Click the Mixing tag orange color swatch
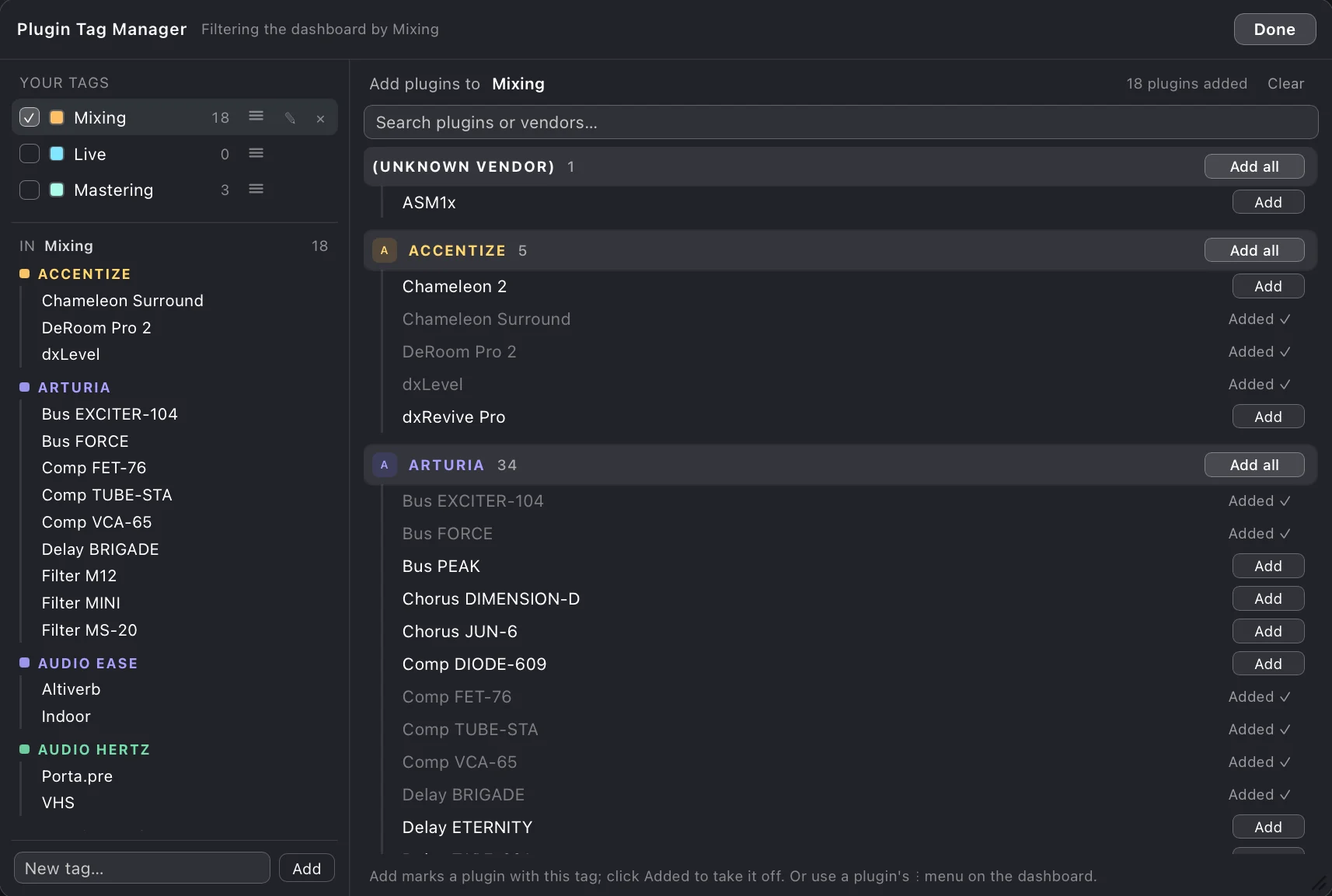1332x896 pixels. click(x=57, y=117)
